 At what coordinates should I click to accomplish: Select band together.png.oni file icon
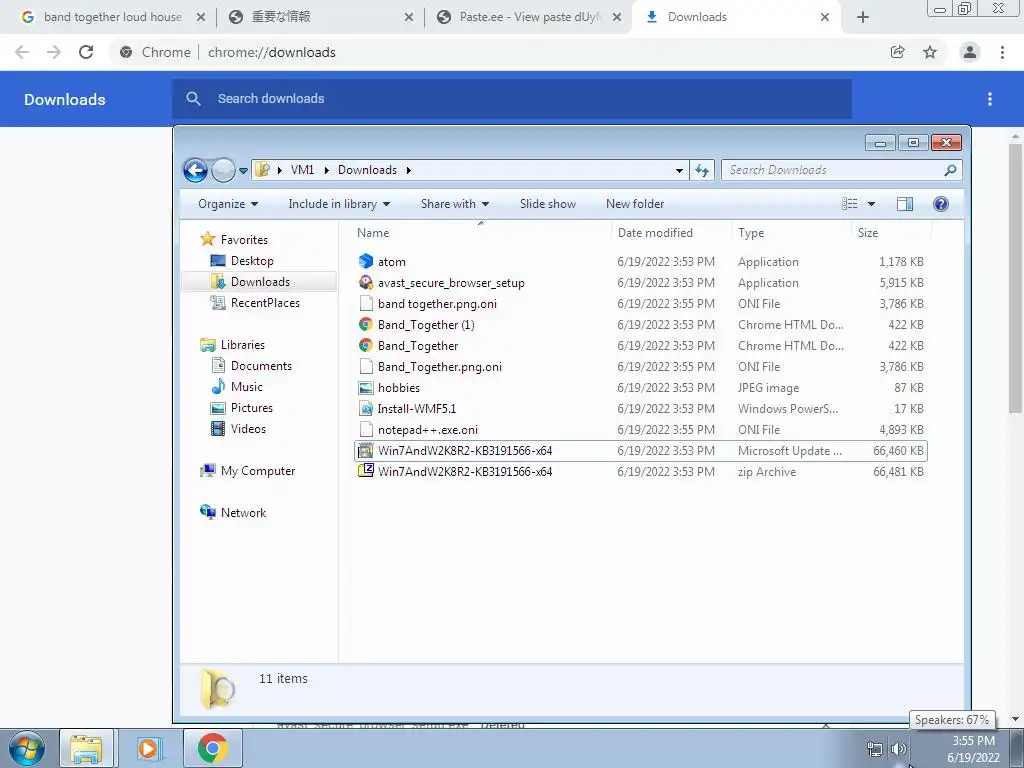pyautogui.click(x=366, y=304)
